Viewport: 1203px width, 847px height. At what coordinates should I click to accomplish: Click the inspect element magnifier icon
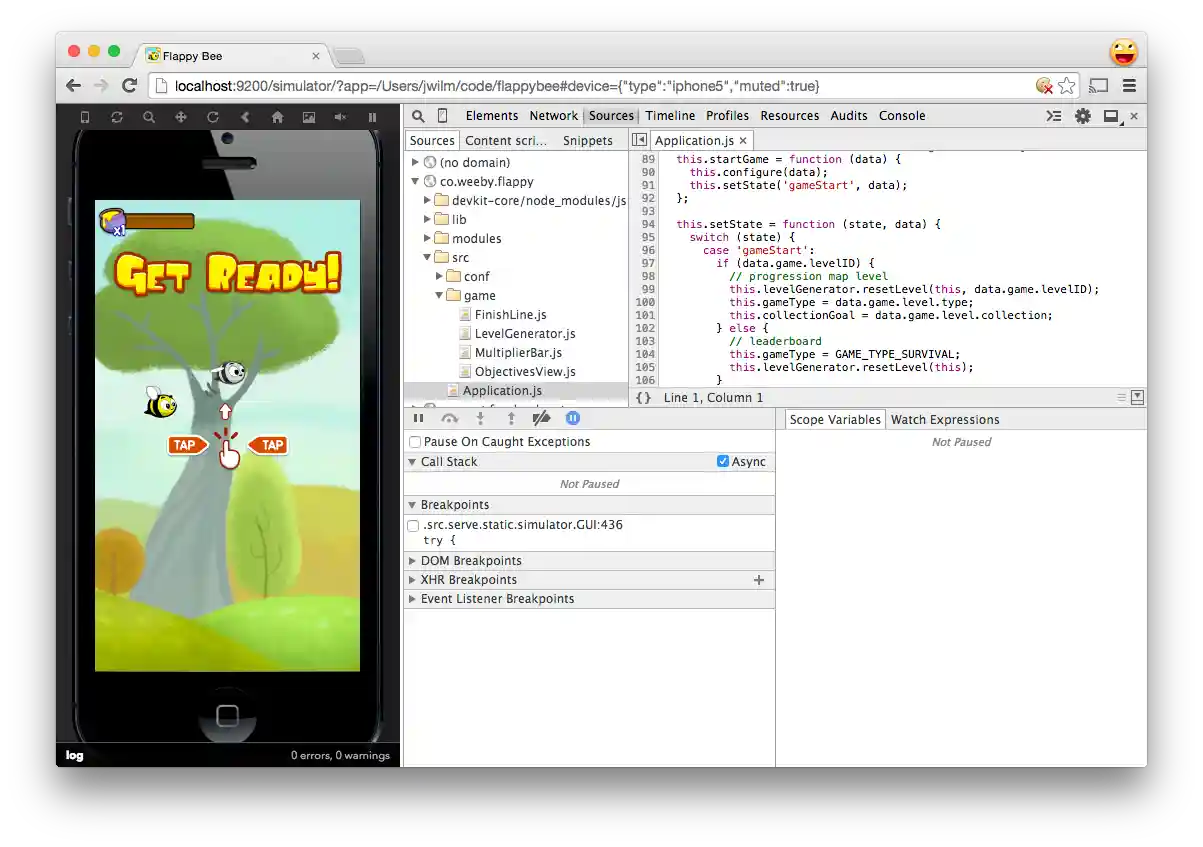(418, 116)
